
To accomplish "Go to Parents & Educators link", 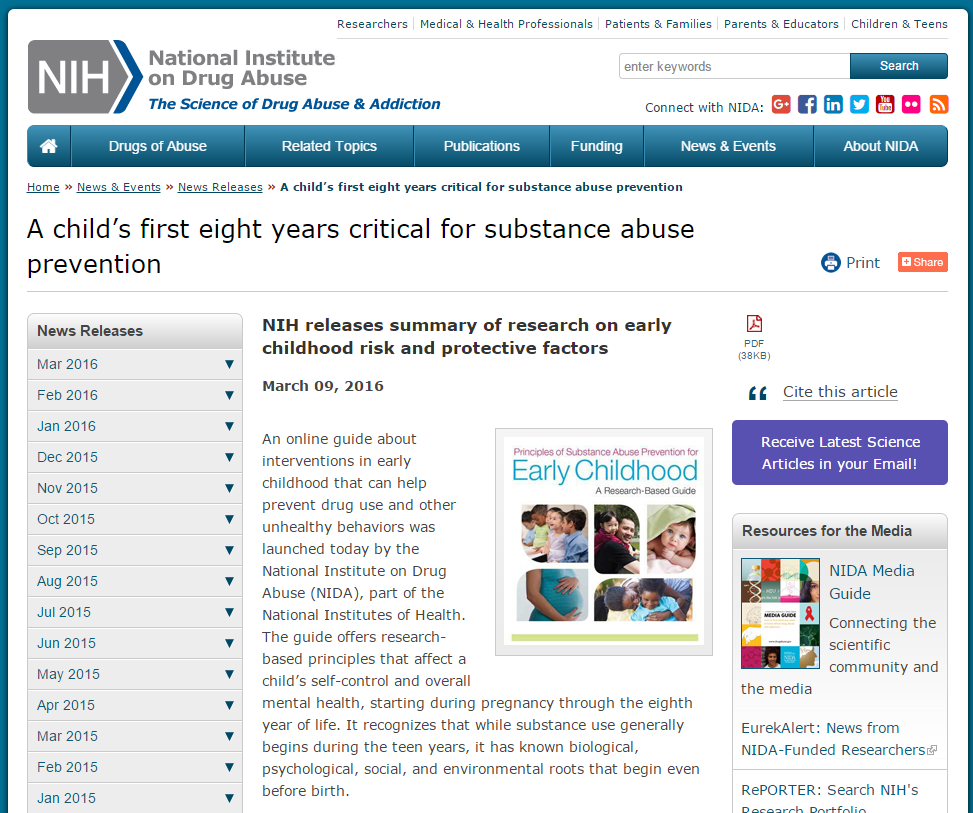I will pos(781,24).
